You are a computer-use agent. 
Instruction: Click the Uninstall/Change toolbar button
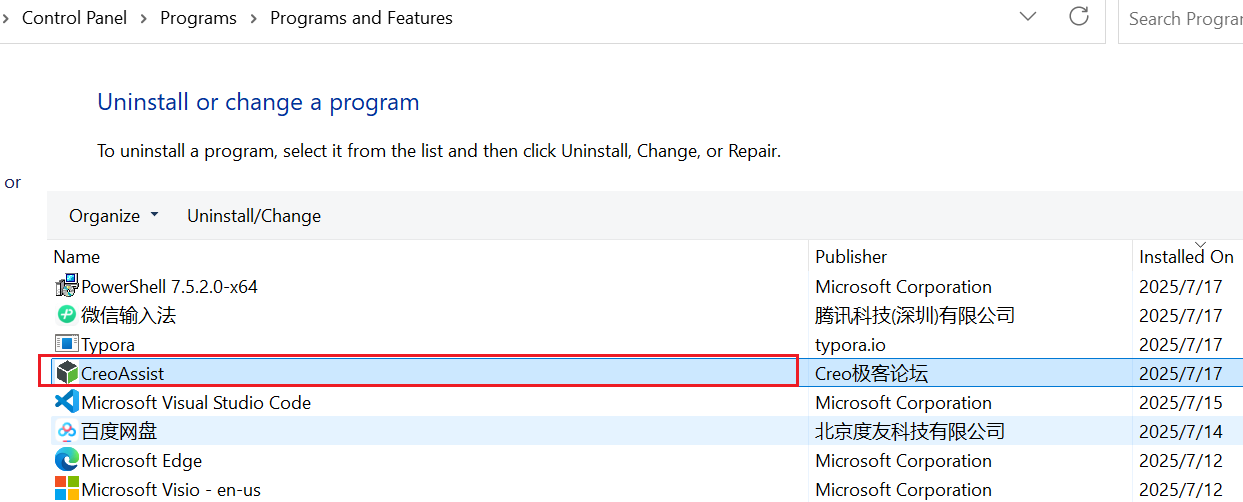tap(254, 216)
